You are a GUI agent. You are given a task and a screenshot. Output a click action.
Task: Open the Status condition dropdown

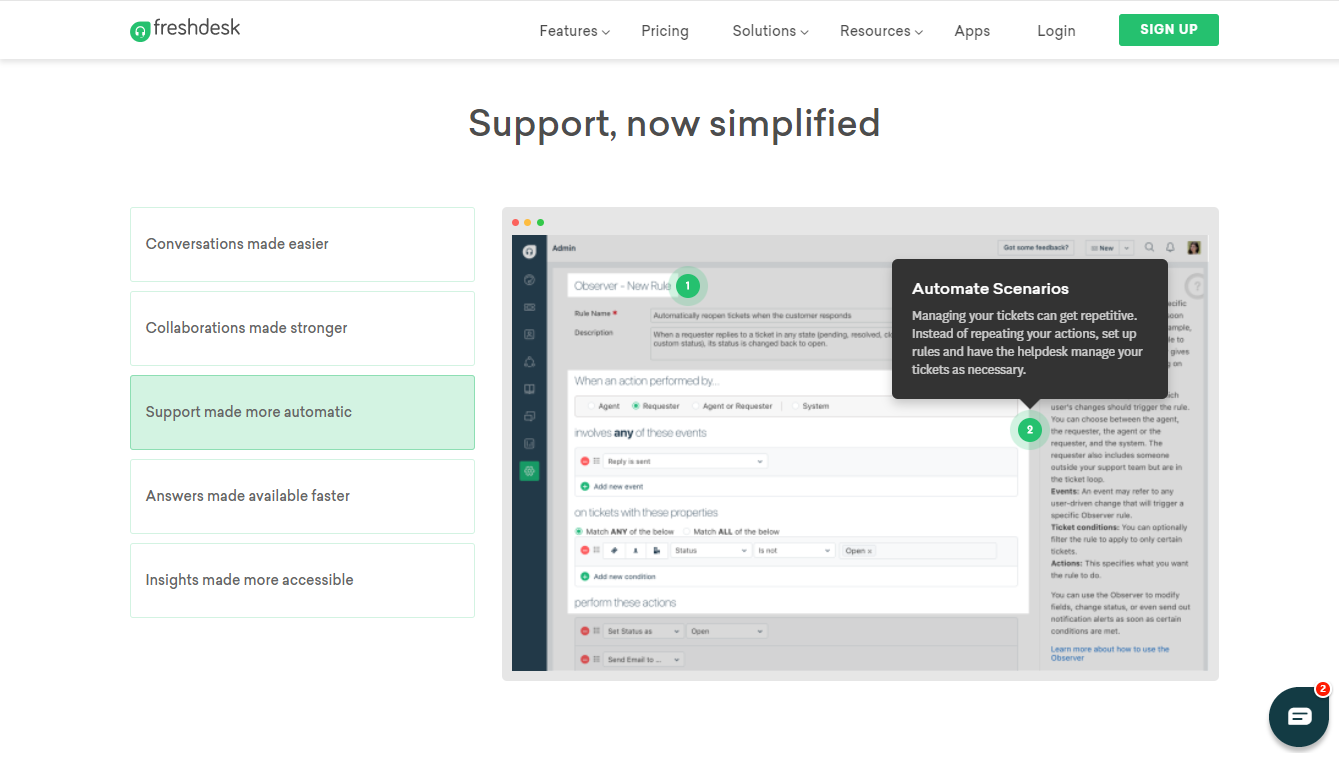point(710,550)
